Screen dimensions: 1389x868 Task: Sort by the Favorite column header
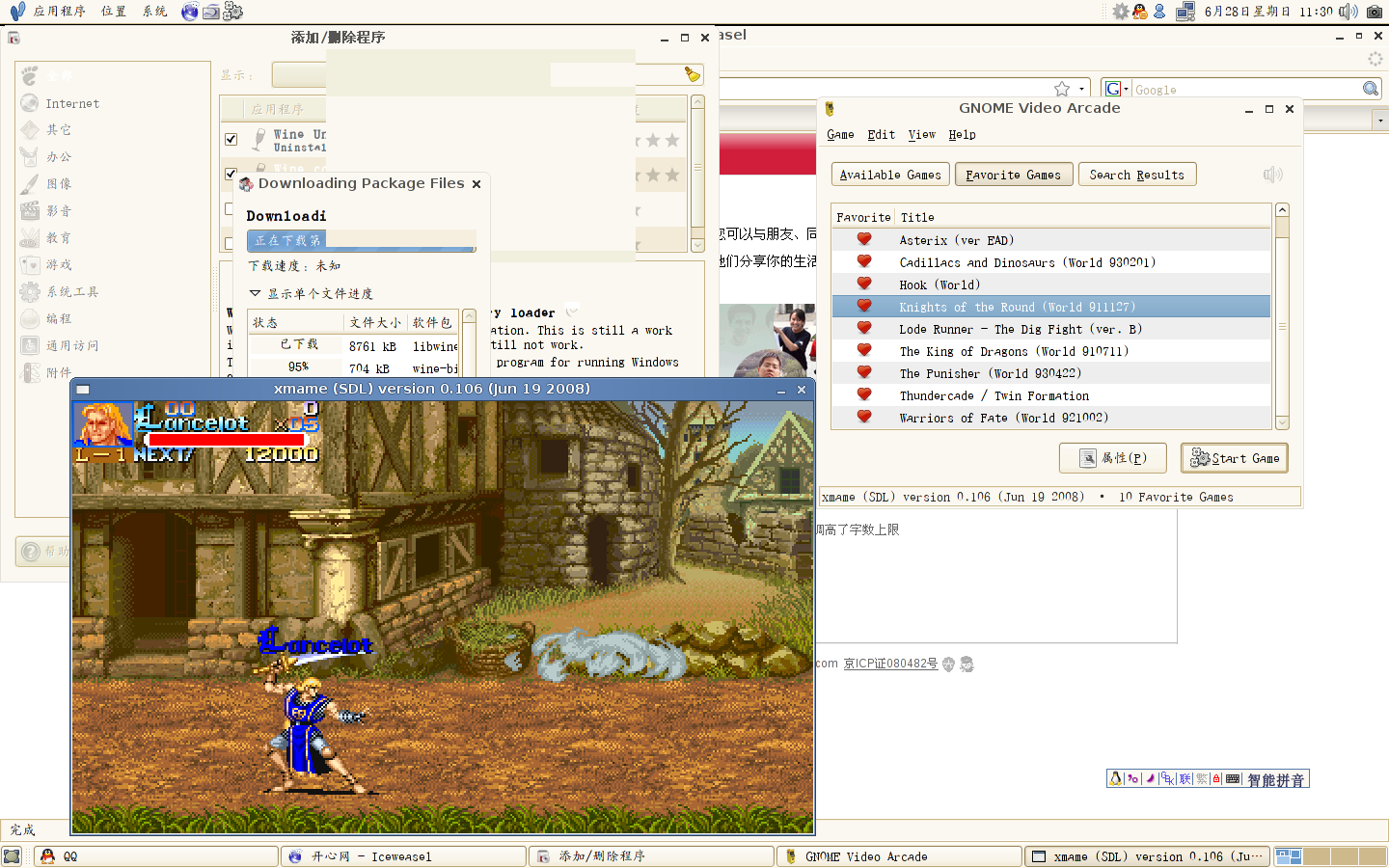pos(863,217)
